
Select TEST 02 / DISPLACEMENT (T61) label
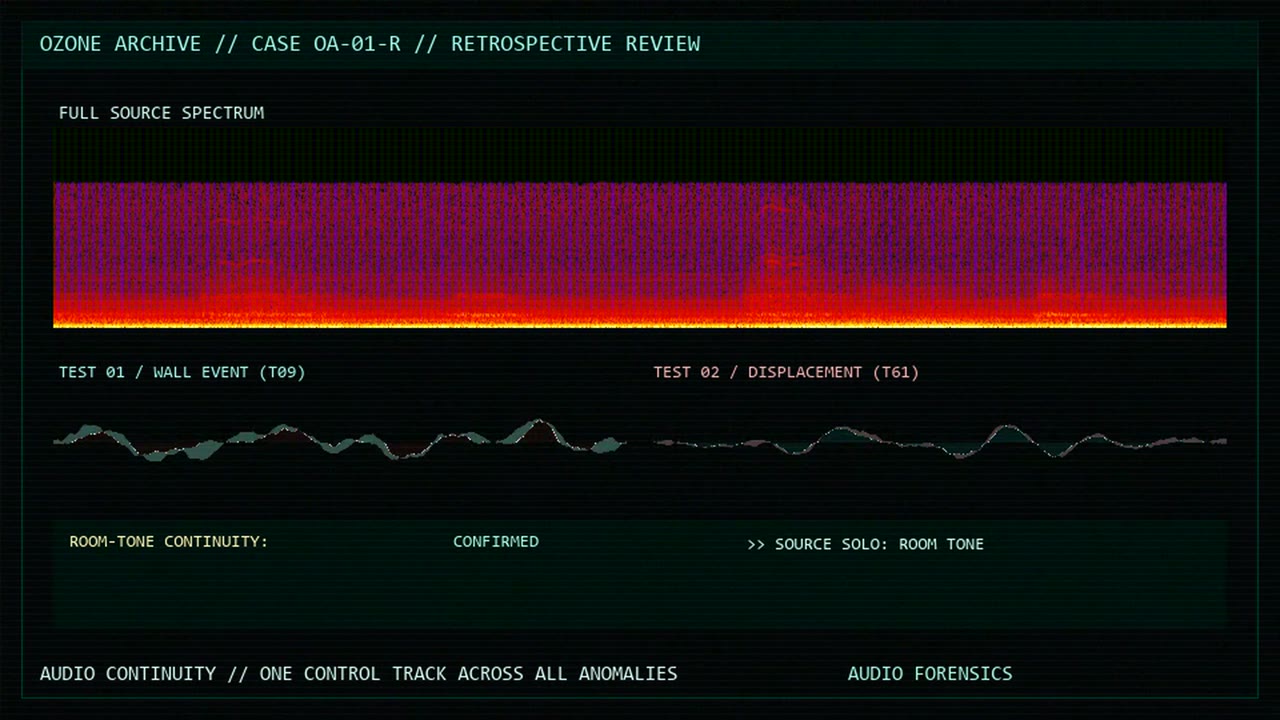pos(786,372)
